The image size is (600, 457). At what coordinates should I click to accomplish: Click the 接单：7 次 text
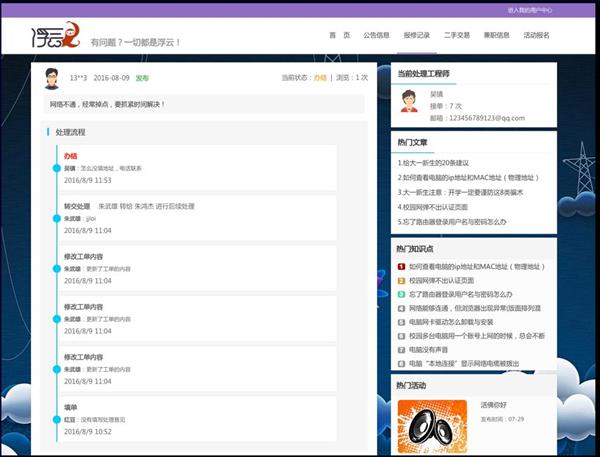pyautogui.click(x=445, y=106)
